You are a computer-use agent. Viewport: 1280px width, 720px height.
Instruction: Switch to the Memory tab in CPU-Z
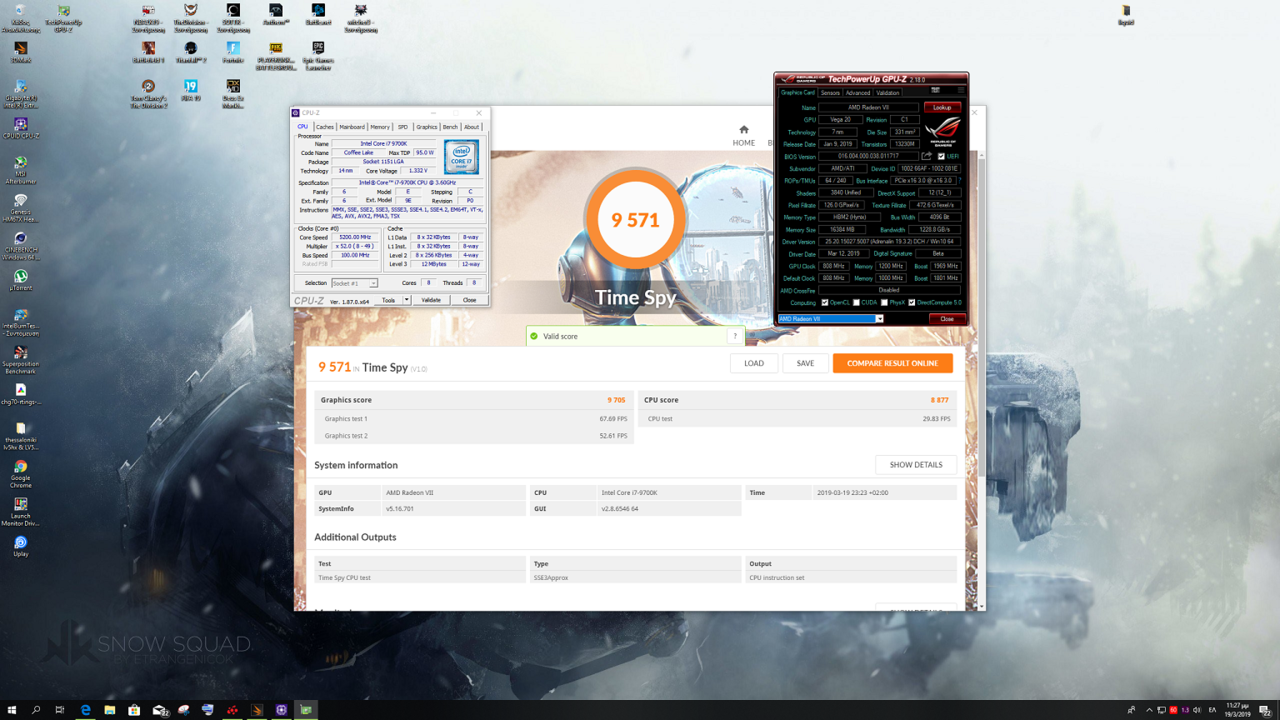click(380, 127)
